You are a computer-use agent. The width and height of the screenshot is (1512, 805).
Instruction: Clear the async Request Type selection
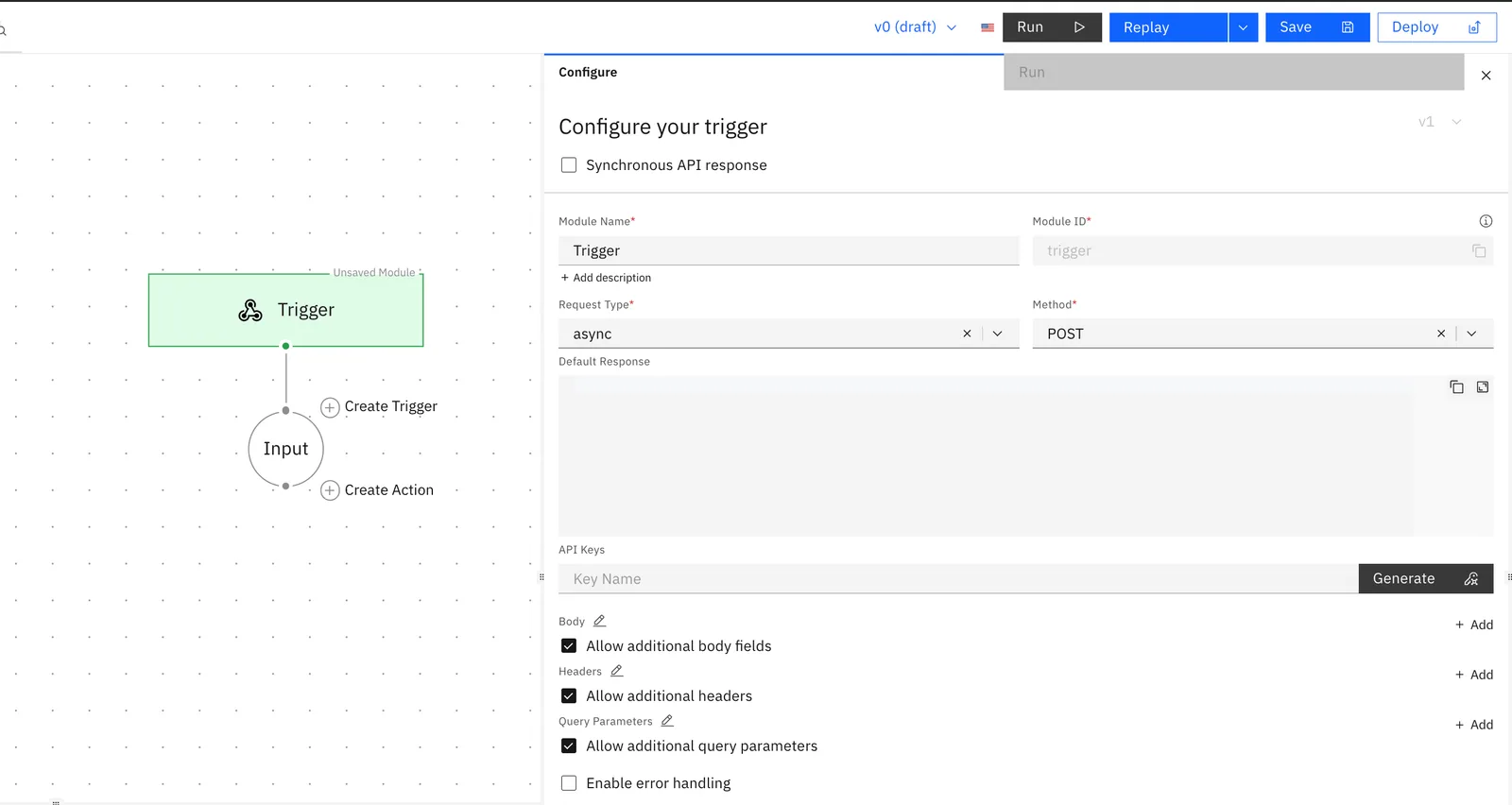tap(967, 334)
